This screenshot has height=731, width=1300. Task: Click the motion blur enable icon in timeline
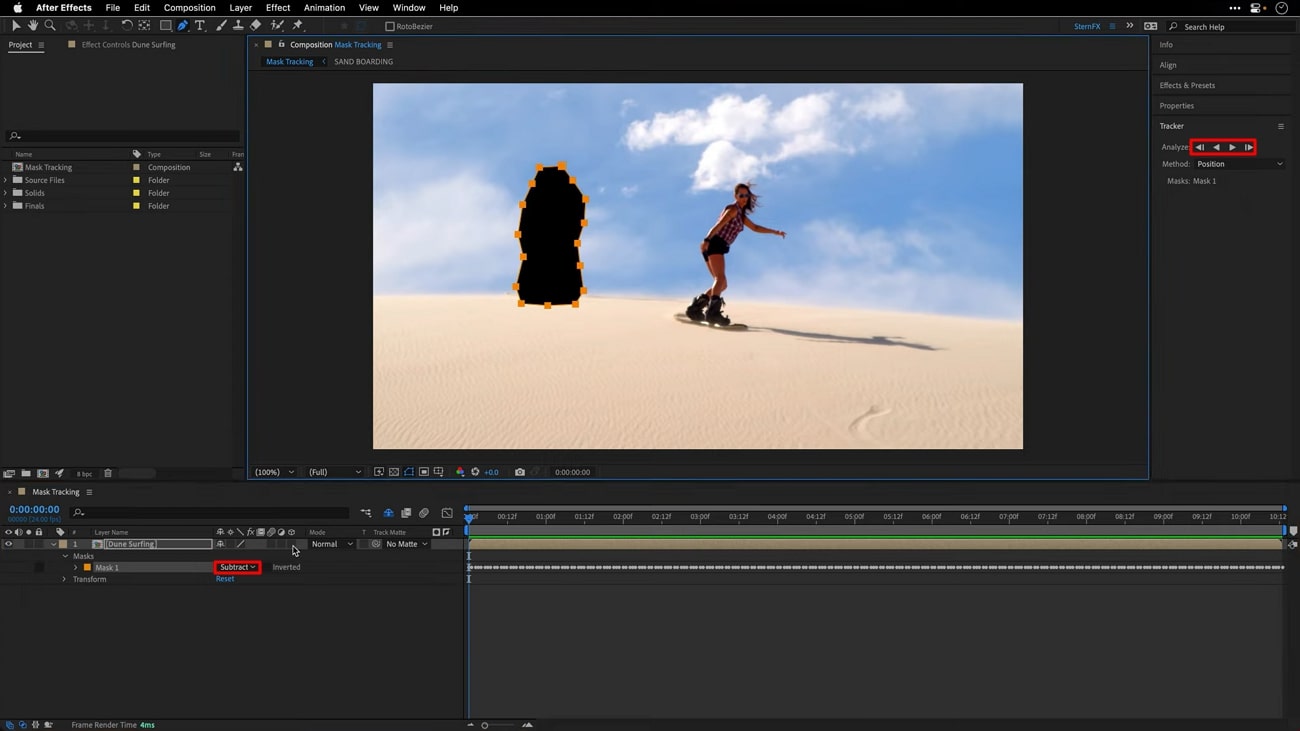click(424, 513)
